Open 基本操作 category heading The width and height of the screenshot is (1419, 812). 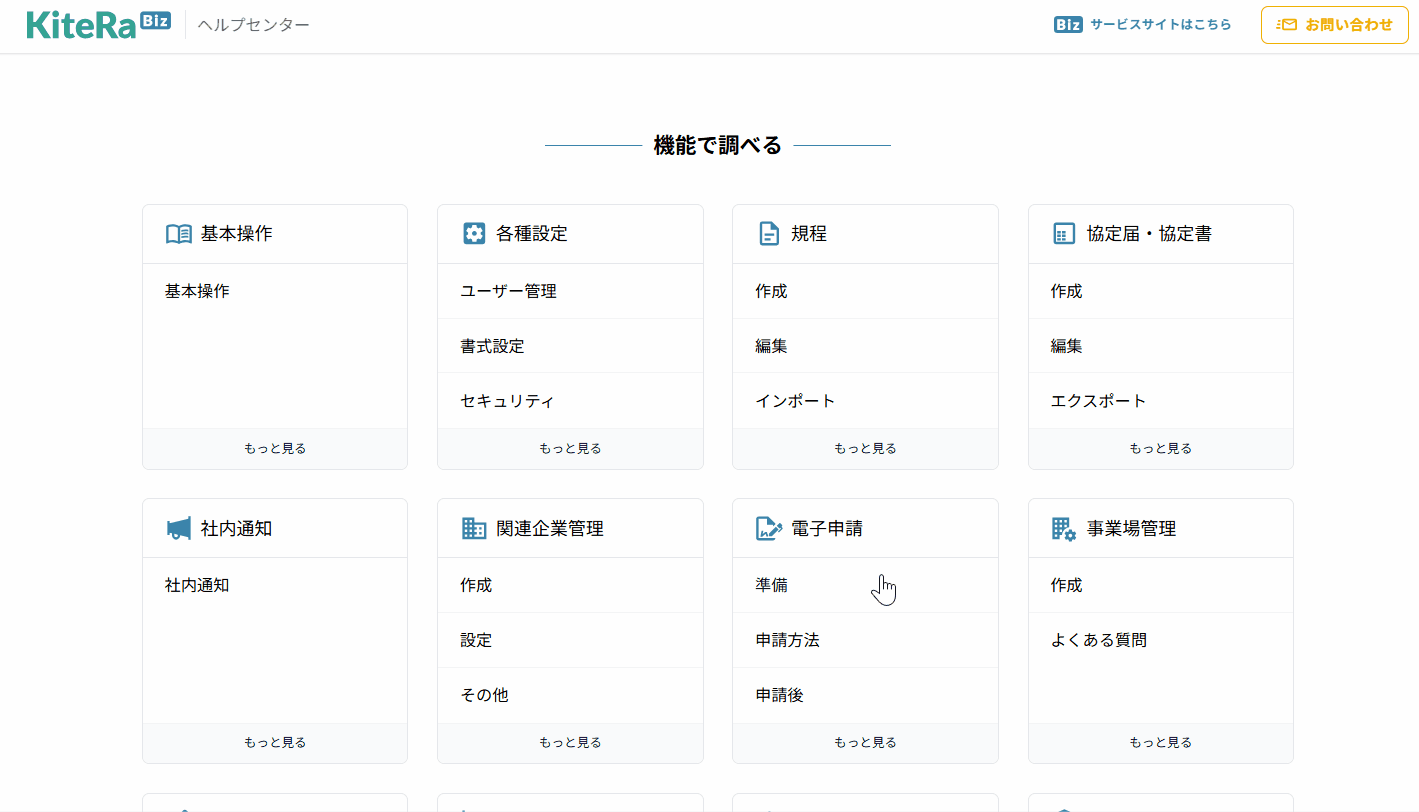coord(236,234)
